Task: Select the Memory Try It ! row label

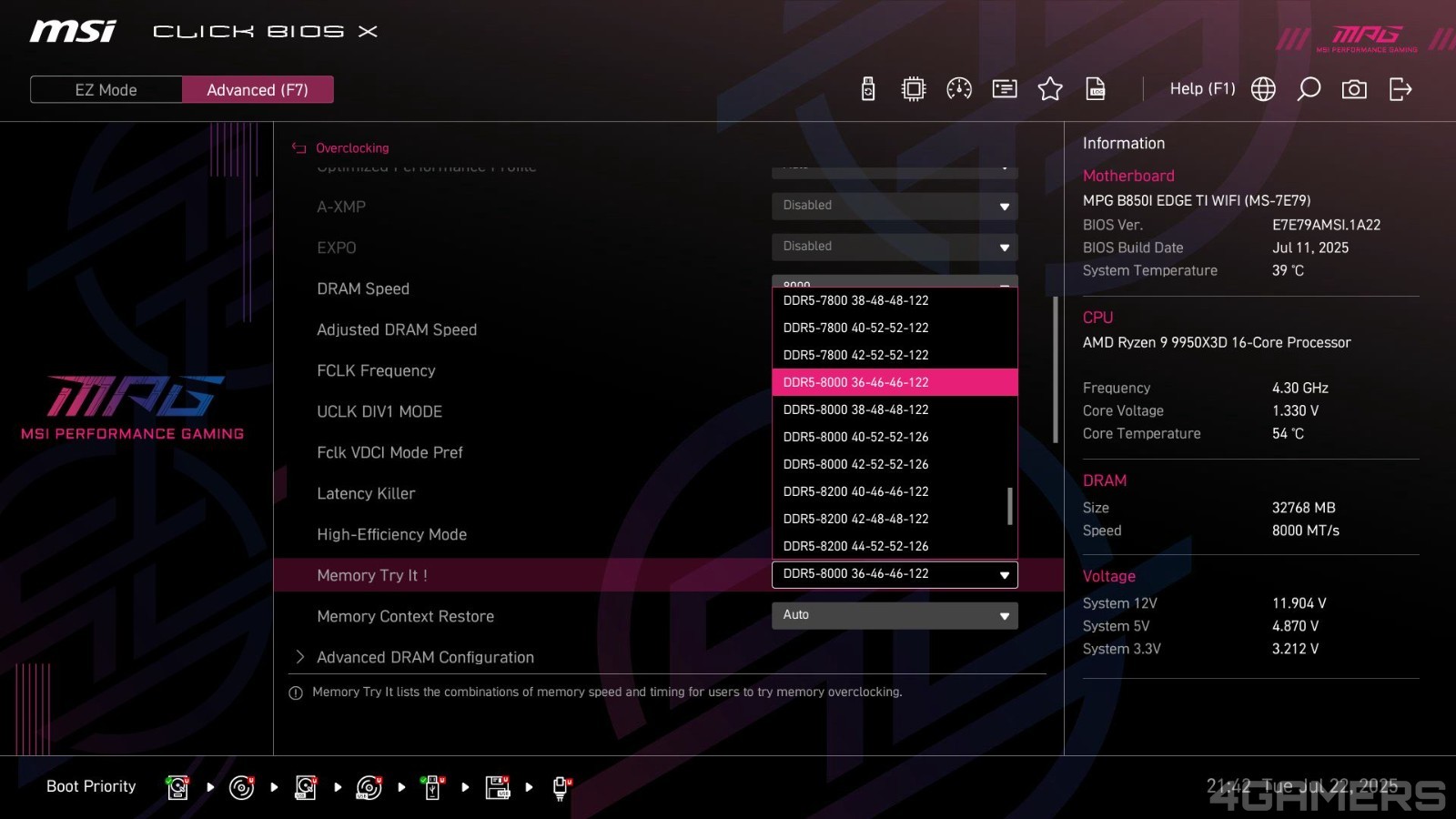Action: tap(372, 575)
